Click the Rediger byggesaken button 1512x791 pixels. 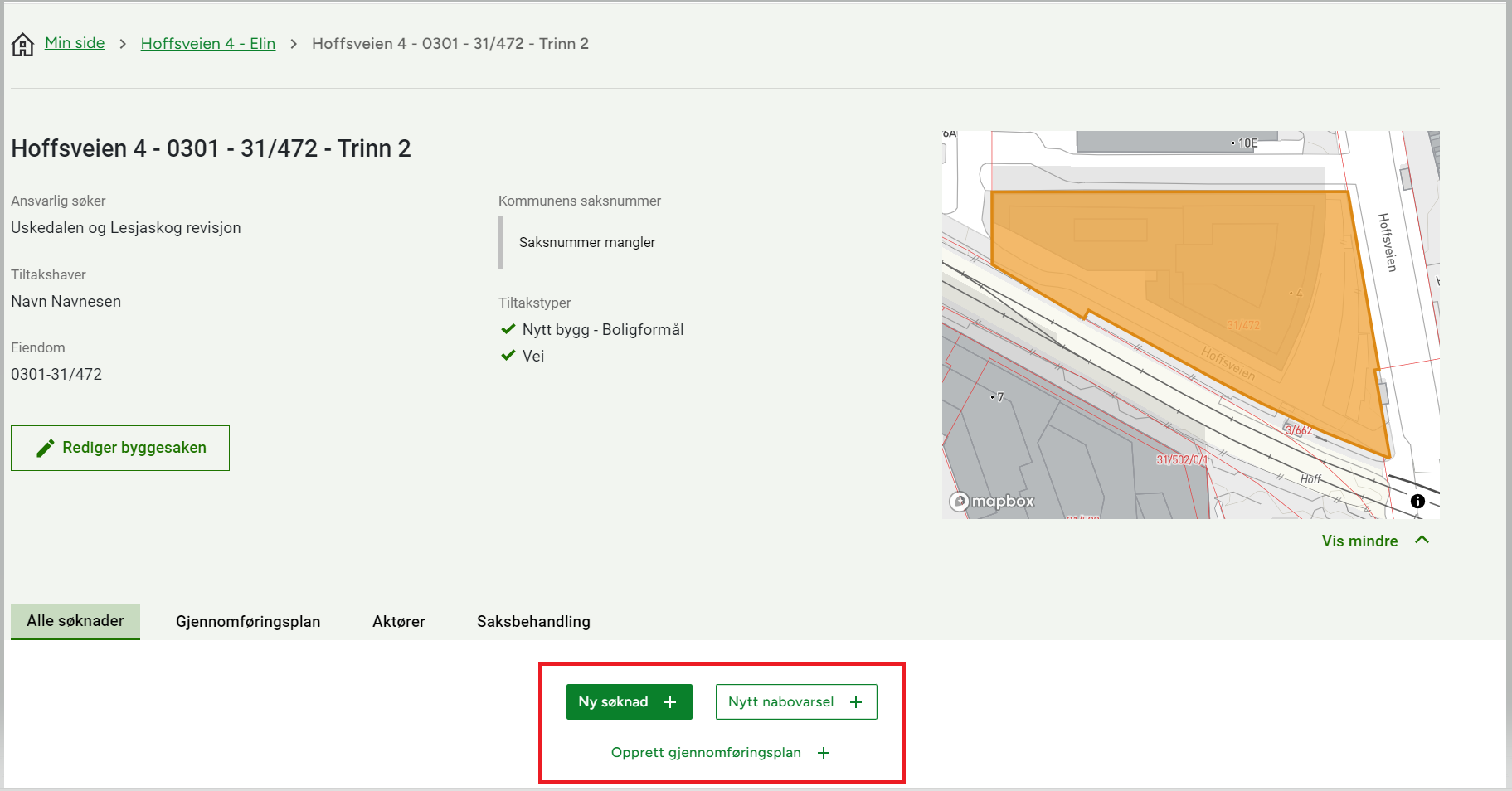tap(120, 449)
